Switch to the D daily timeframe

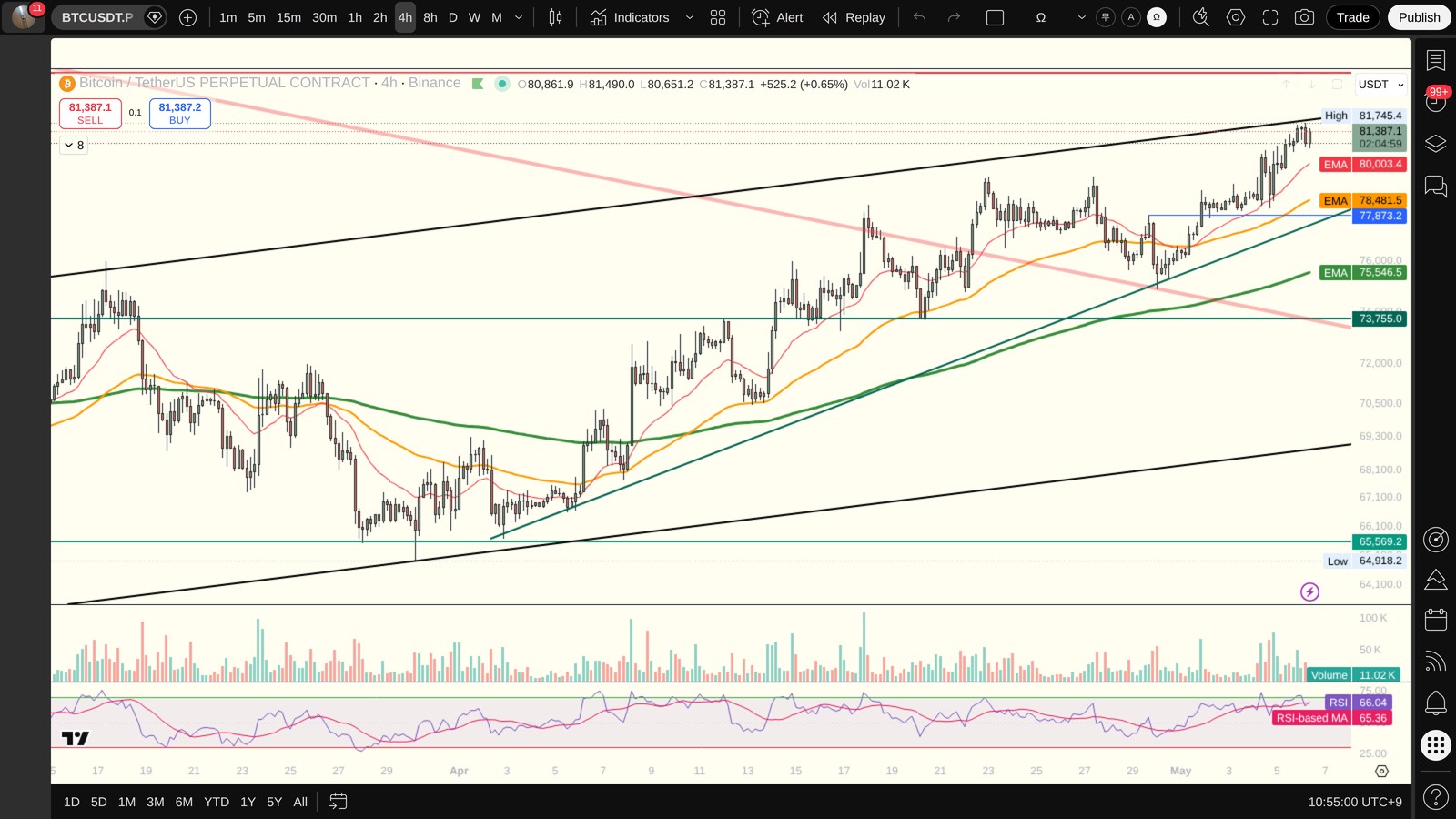coord(453,17)
